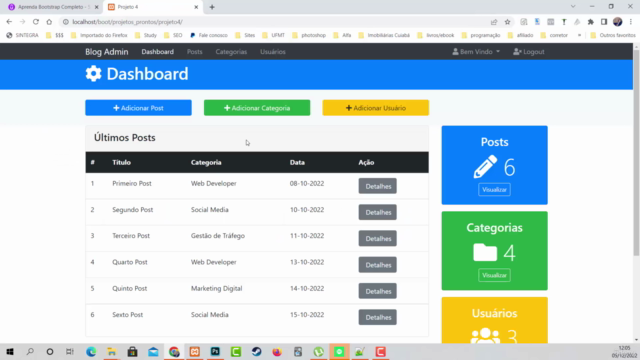Click Visualizar in the Posts card

tap(494, 190)
